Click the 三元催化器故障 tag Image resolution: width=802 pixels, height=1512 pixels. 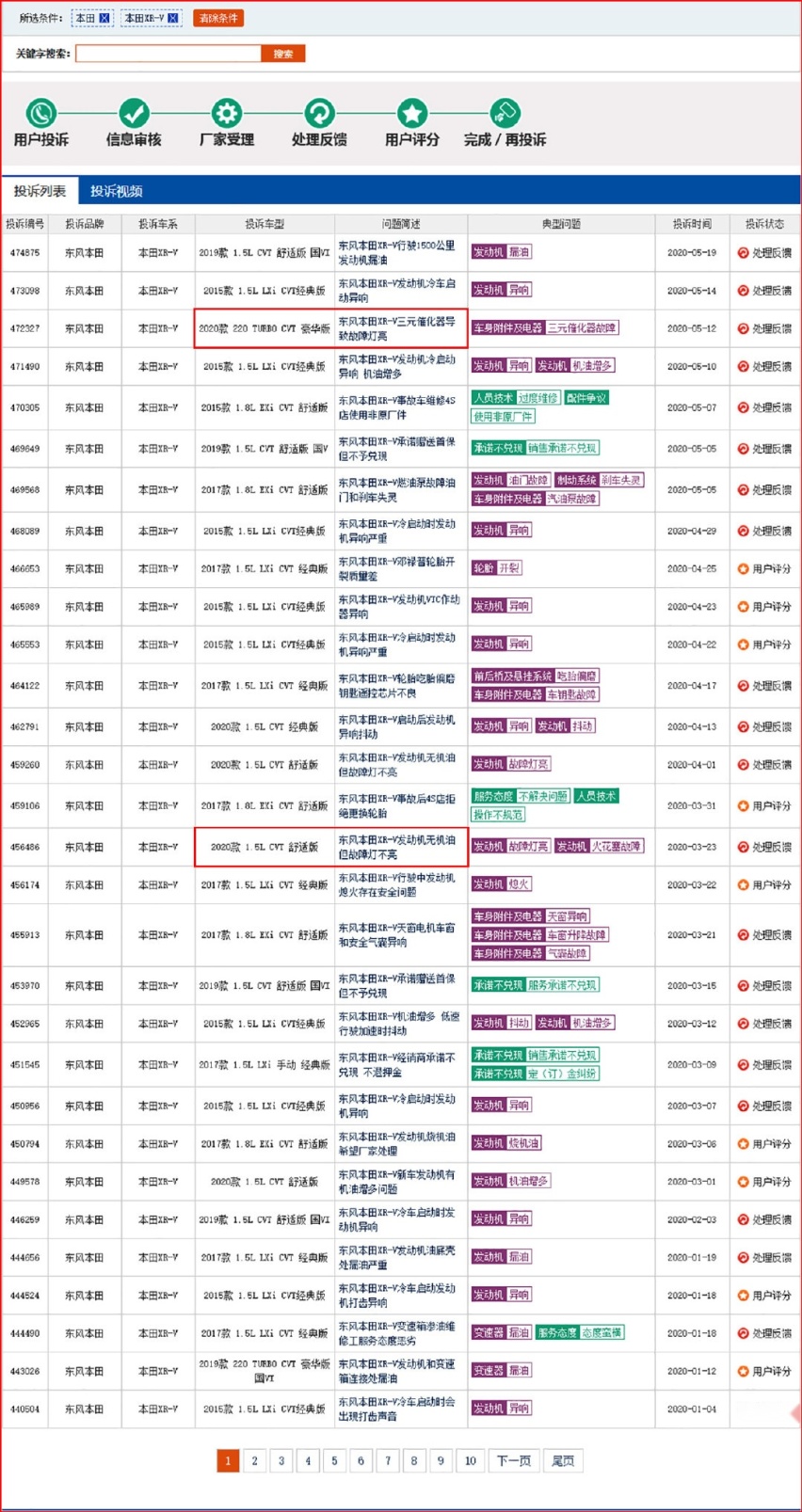(x=582, y=328)
